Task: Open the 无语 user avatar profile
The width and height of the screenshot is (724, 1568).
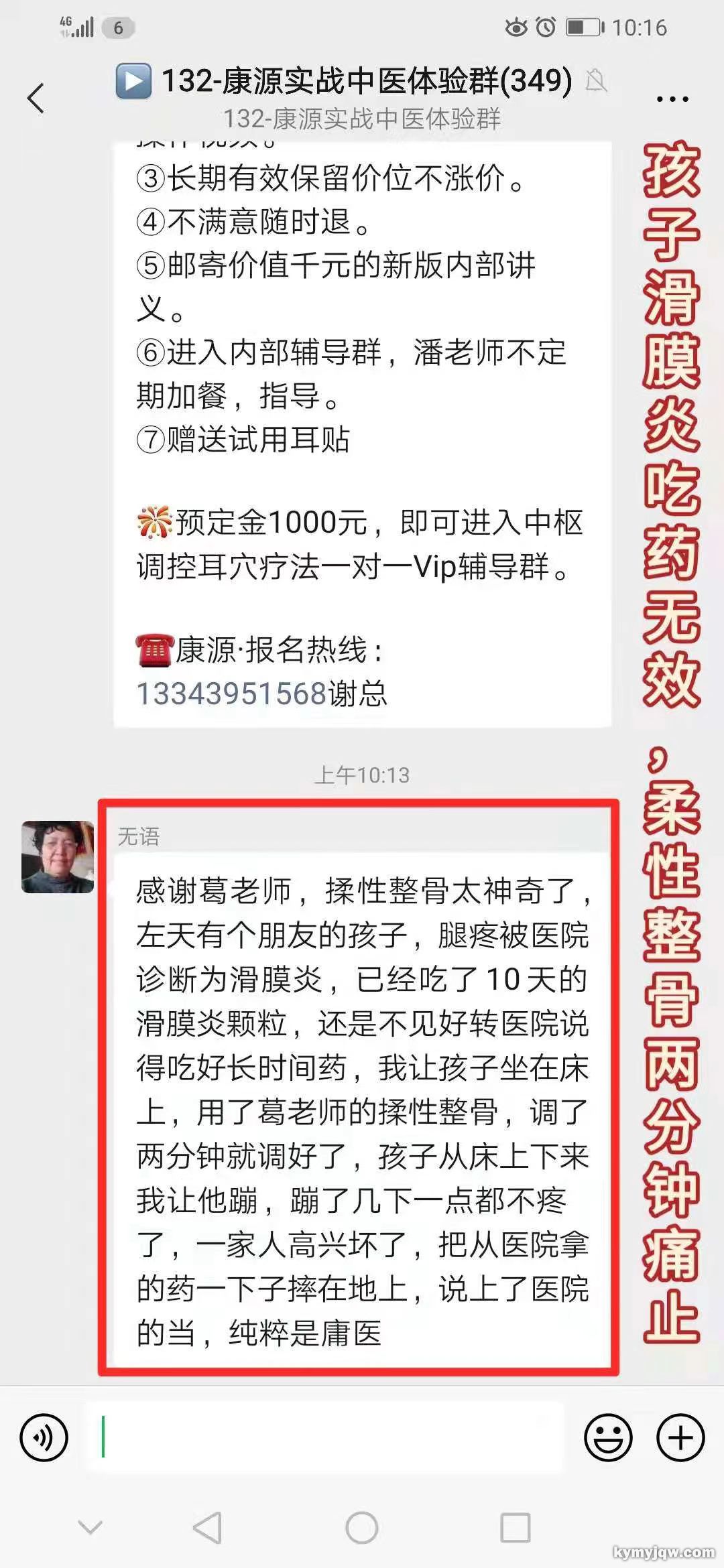Action: [58, 857]
